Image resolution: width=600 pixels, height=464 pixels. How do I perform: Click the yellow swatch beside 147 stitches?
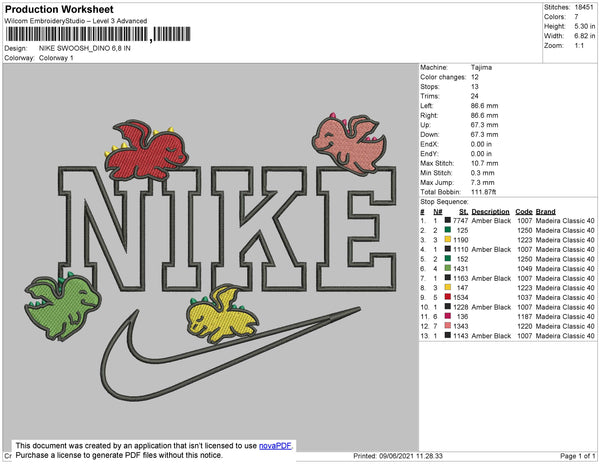447,287
